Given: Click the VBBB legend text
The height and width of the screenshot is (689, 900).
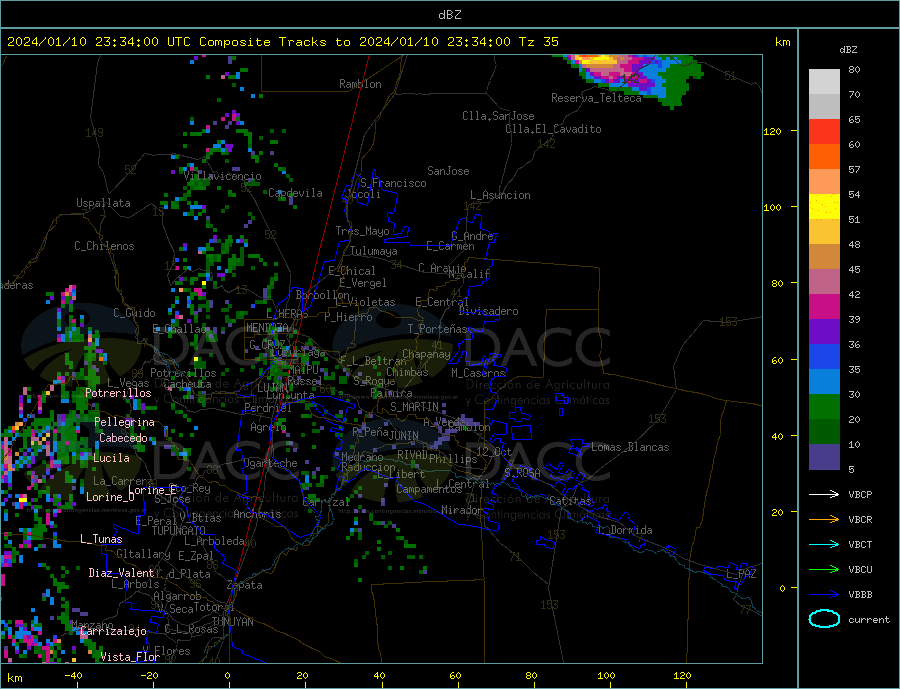Looking at the screenshot, I should [860, 595].
